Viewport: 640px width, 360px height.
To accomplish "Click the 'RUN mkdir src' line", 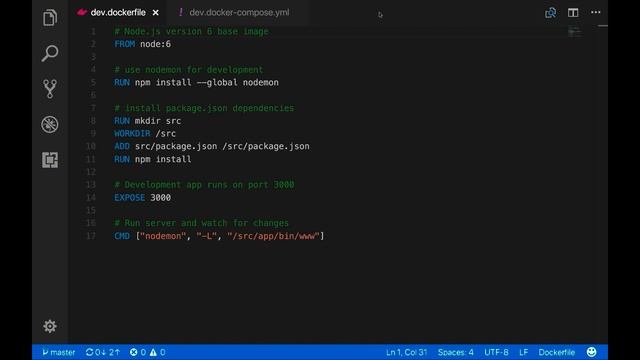I will click(147, 121).
